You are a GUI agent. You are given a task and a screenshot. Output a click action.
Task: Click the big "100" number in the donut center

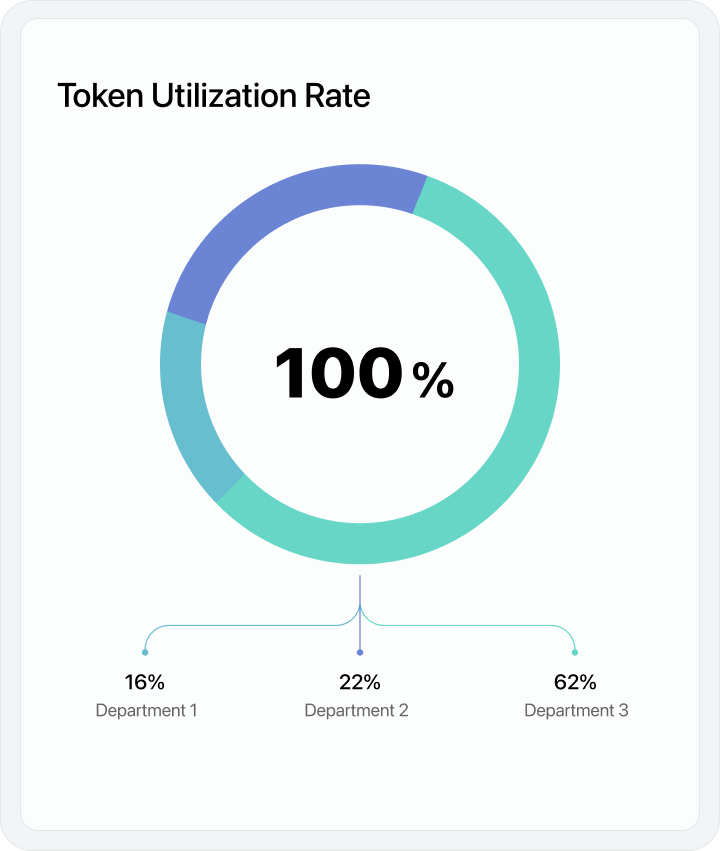(338, 373)
